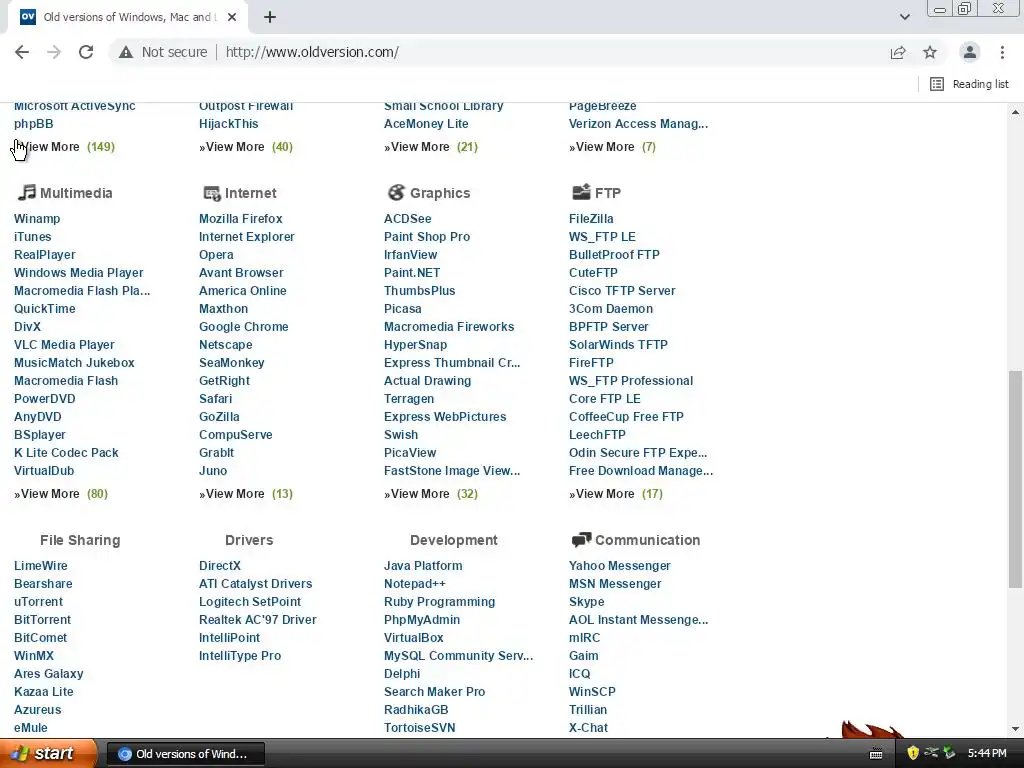Open a new tab with plus button

pos(270,17)
